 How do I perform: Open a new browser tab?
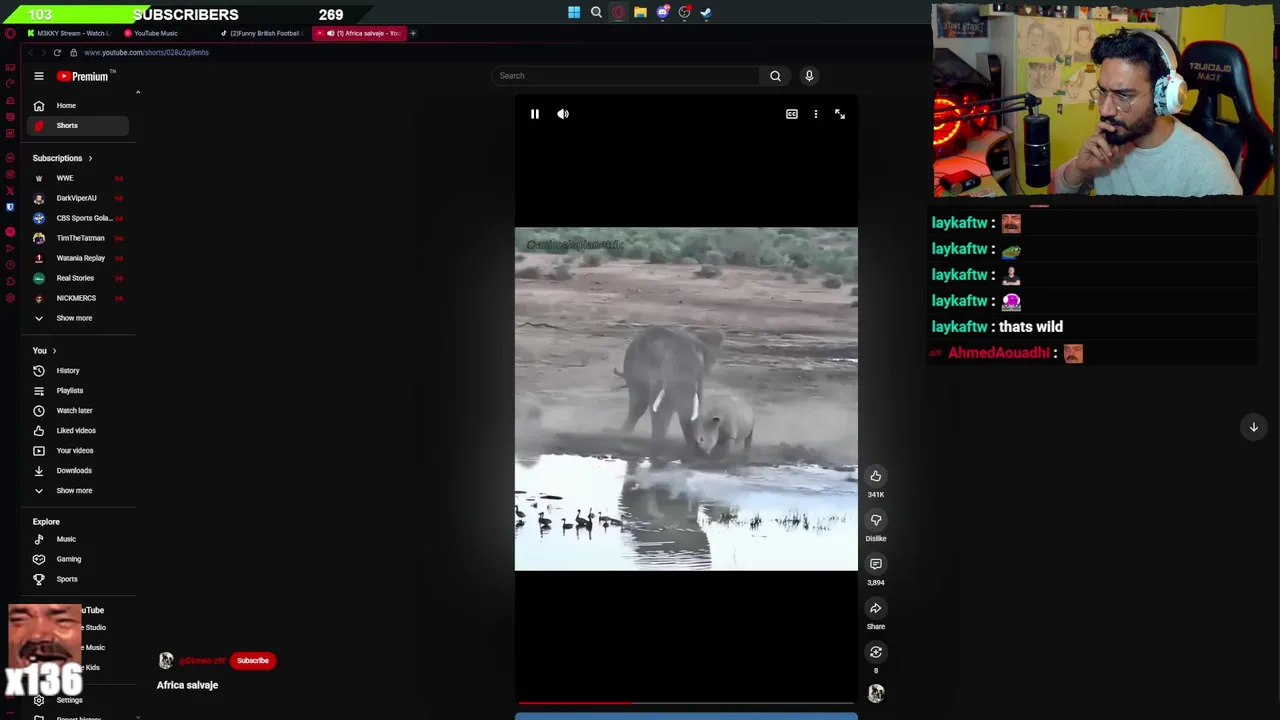coord(413,33)
